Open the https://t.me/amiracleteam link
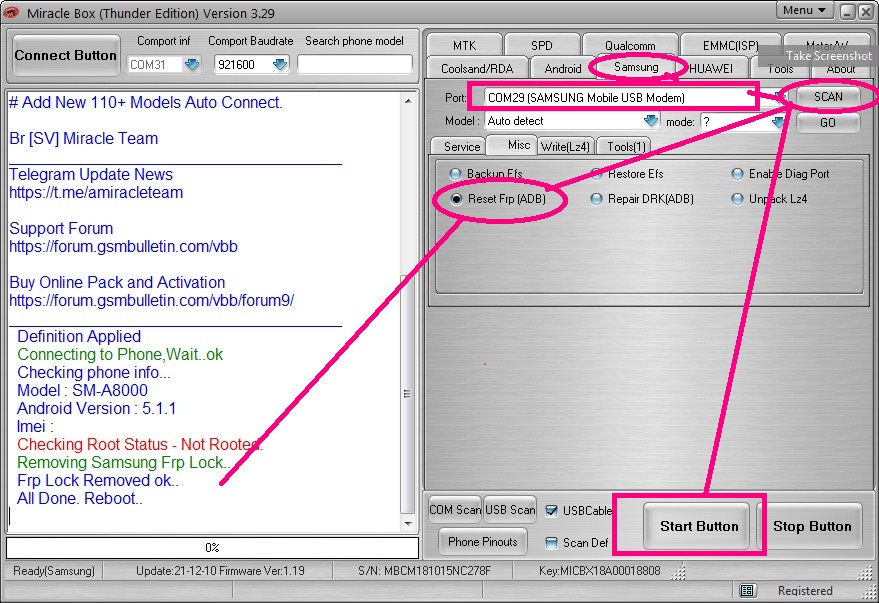This screenshot has height=603, width=879. click(96, 193)
